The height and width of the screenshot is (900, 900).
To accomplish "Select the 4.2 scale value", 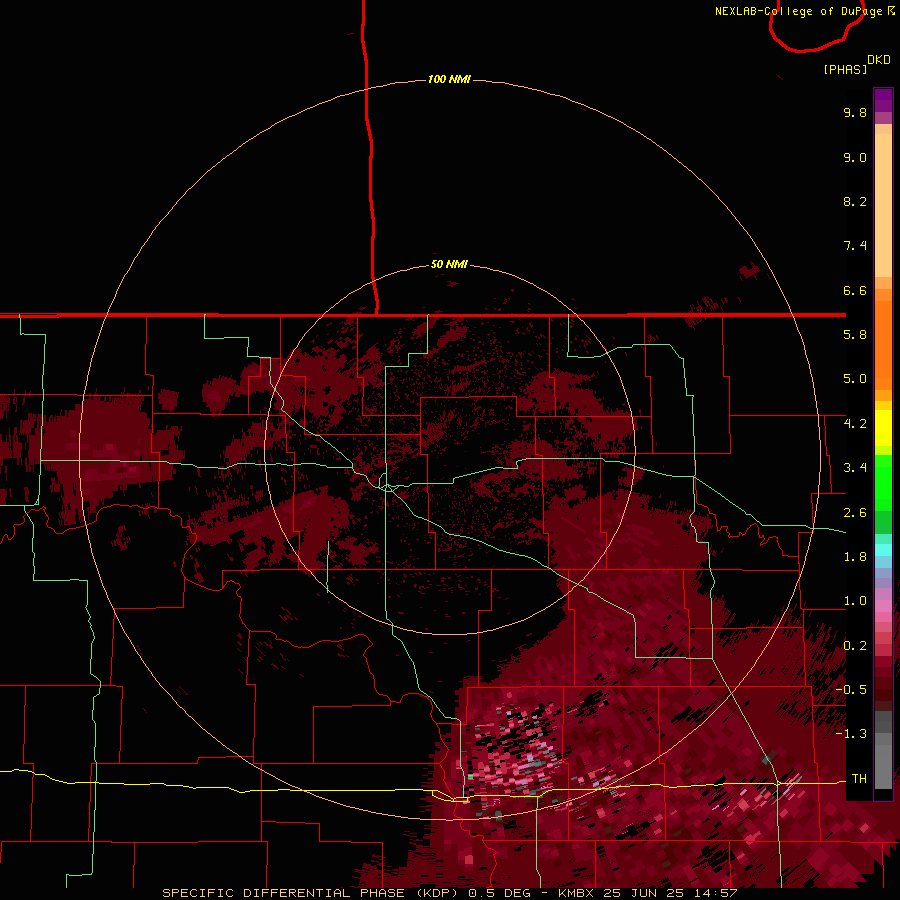I will (x=855, y=424).
